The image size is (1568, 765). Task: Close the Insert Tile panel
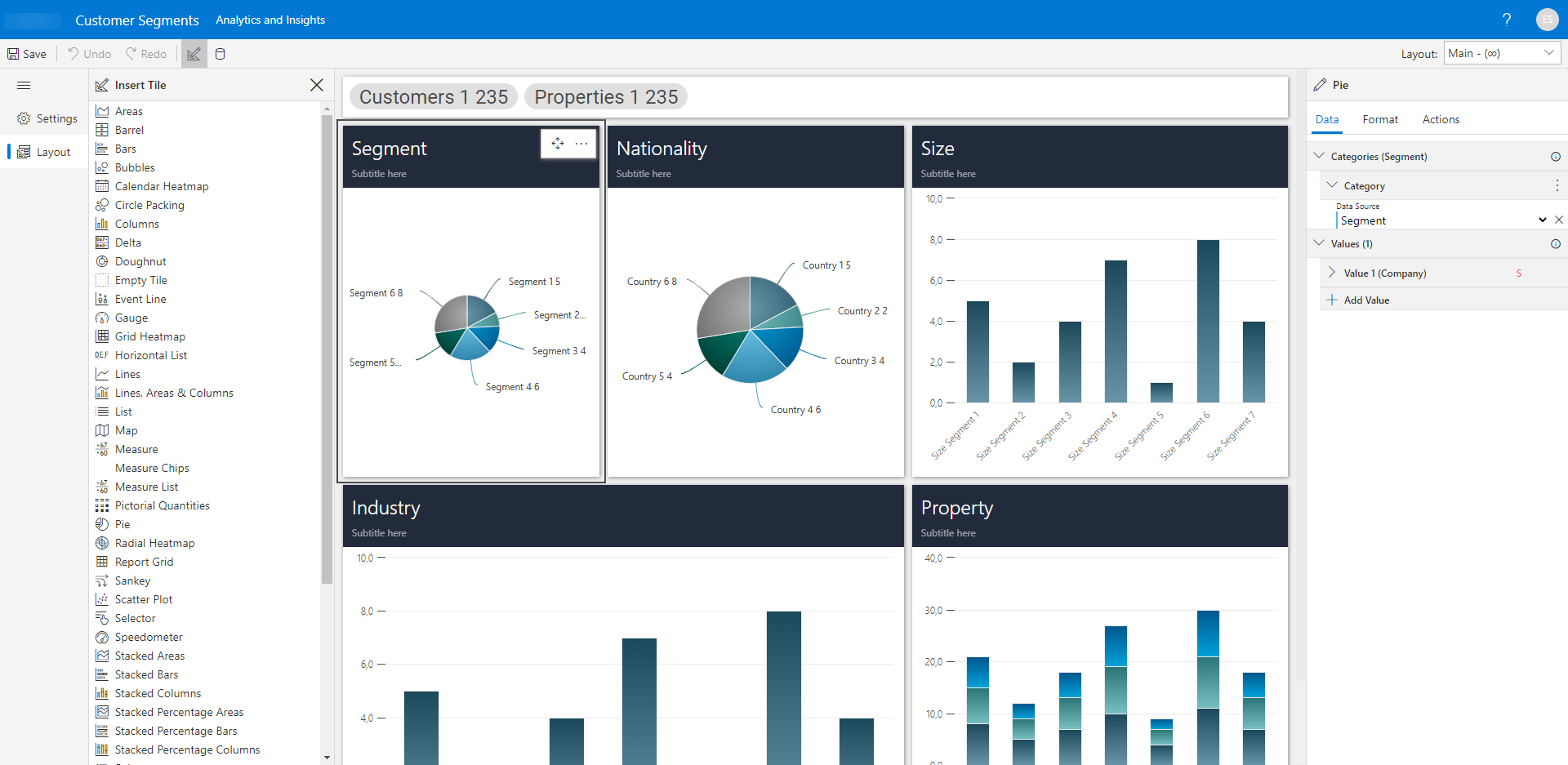(x=317, y=85)
